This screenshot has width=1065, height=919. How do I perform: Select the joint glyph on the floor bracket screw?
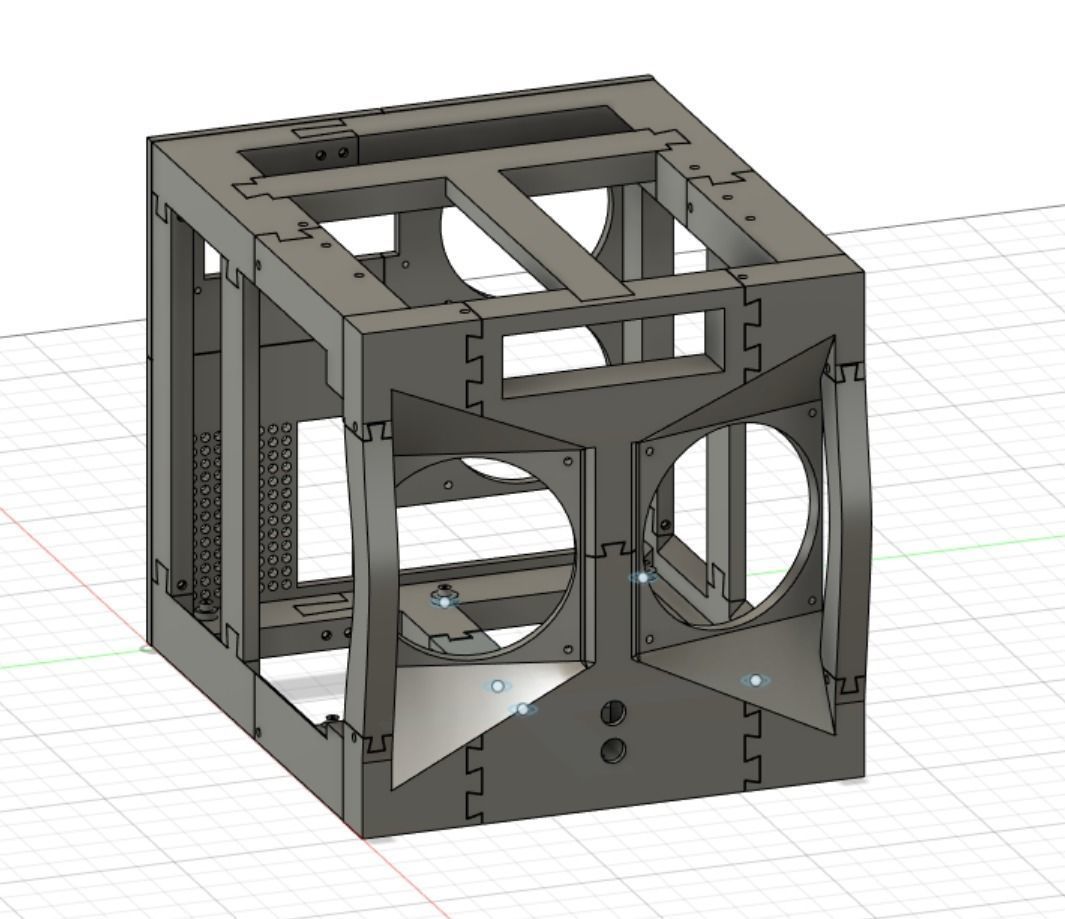click(444, 602)
